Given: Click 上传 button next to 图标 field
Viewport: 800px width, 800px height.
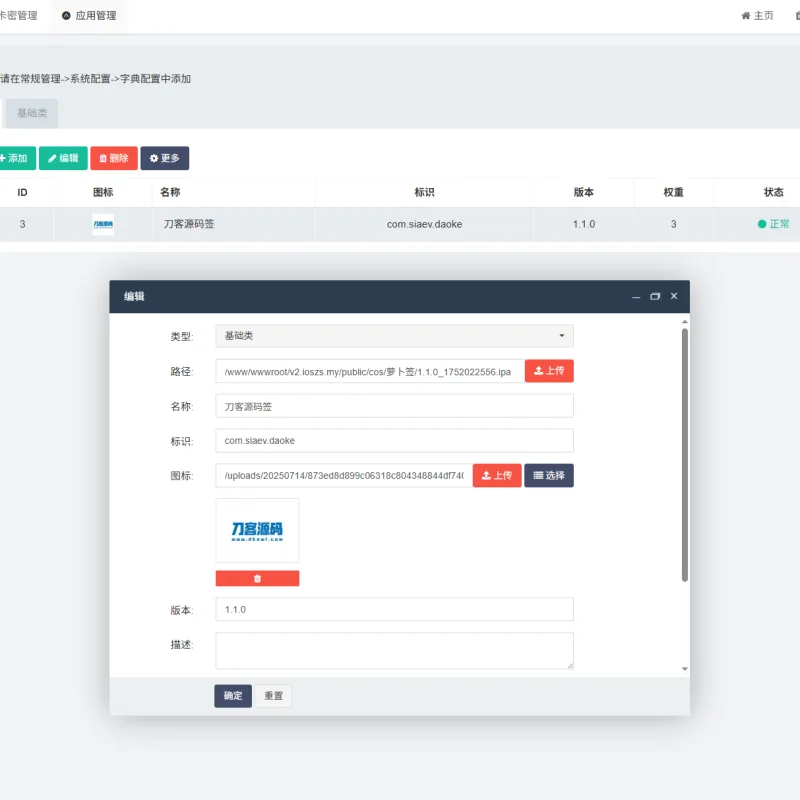Looking at the screenshot, I should pyautogui.click(x=497, y=476).
